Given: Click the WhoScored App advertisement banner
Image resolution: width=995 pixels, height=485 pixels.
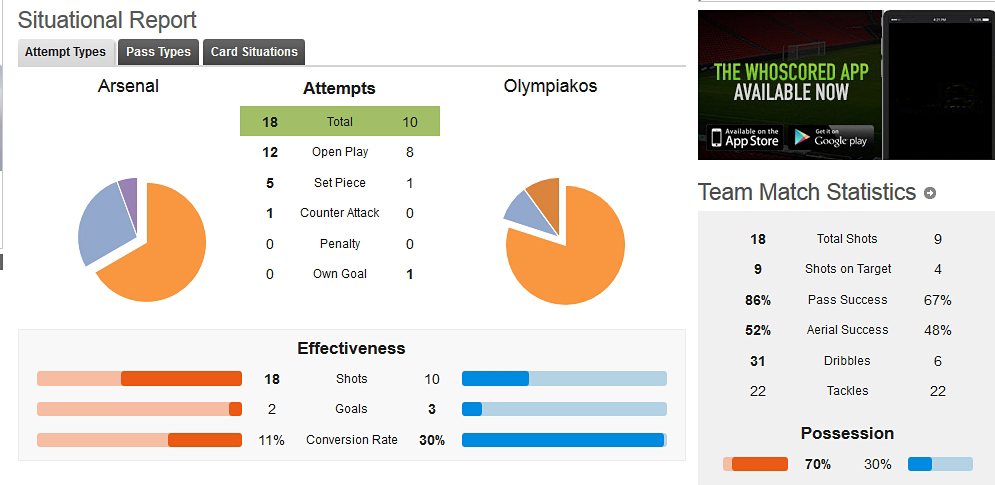Looking at the screenshot, I should pos(846,84).
